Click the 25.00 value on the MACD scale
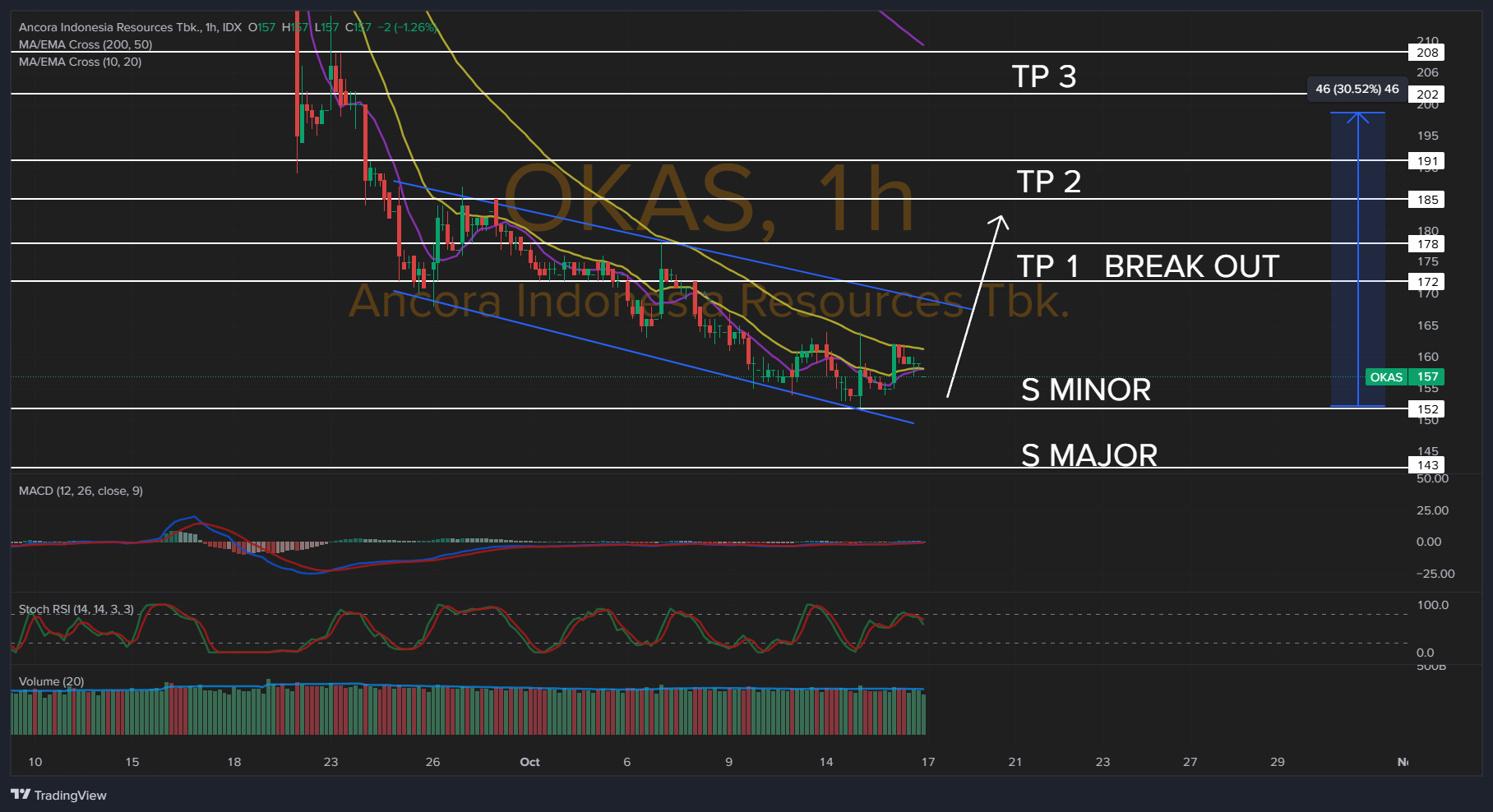The width and height of the screenshot is (1493, 812). point(1433,510)
